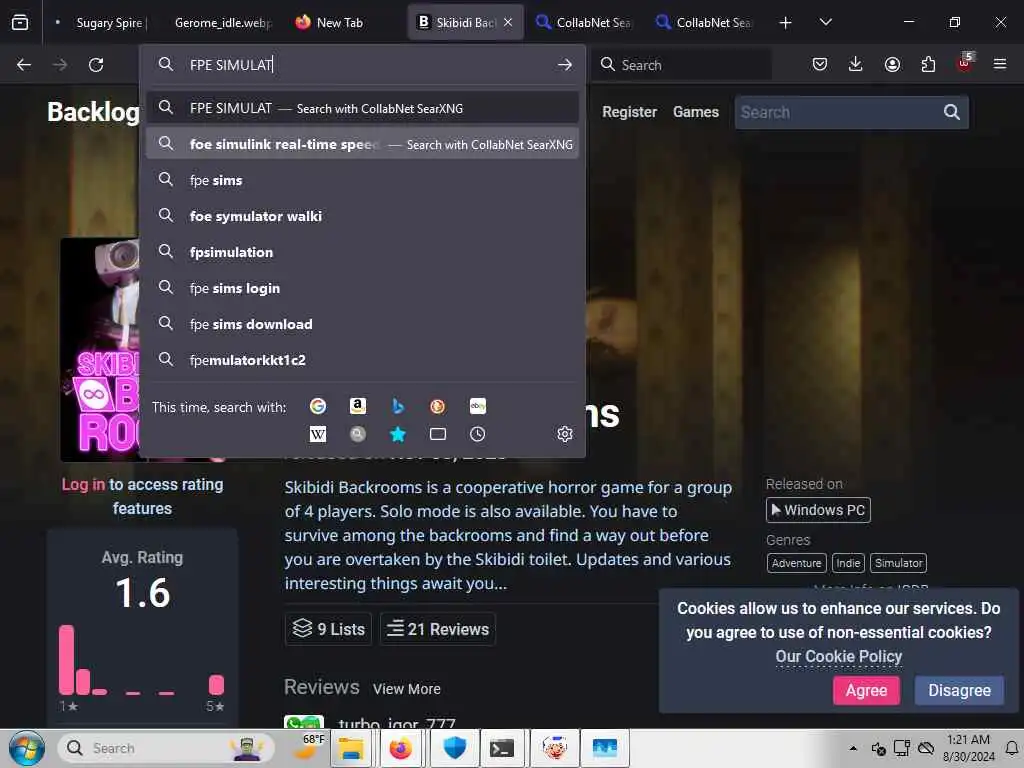Reload the page with the refresh icon
The height and width of the screenshot is (768, 1024).
click(x=96, y=65)
